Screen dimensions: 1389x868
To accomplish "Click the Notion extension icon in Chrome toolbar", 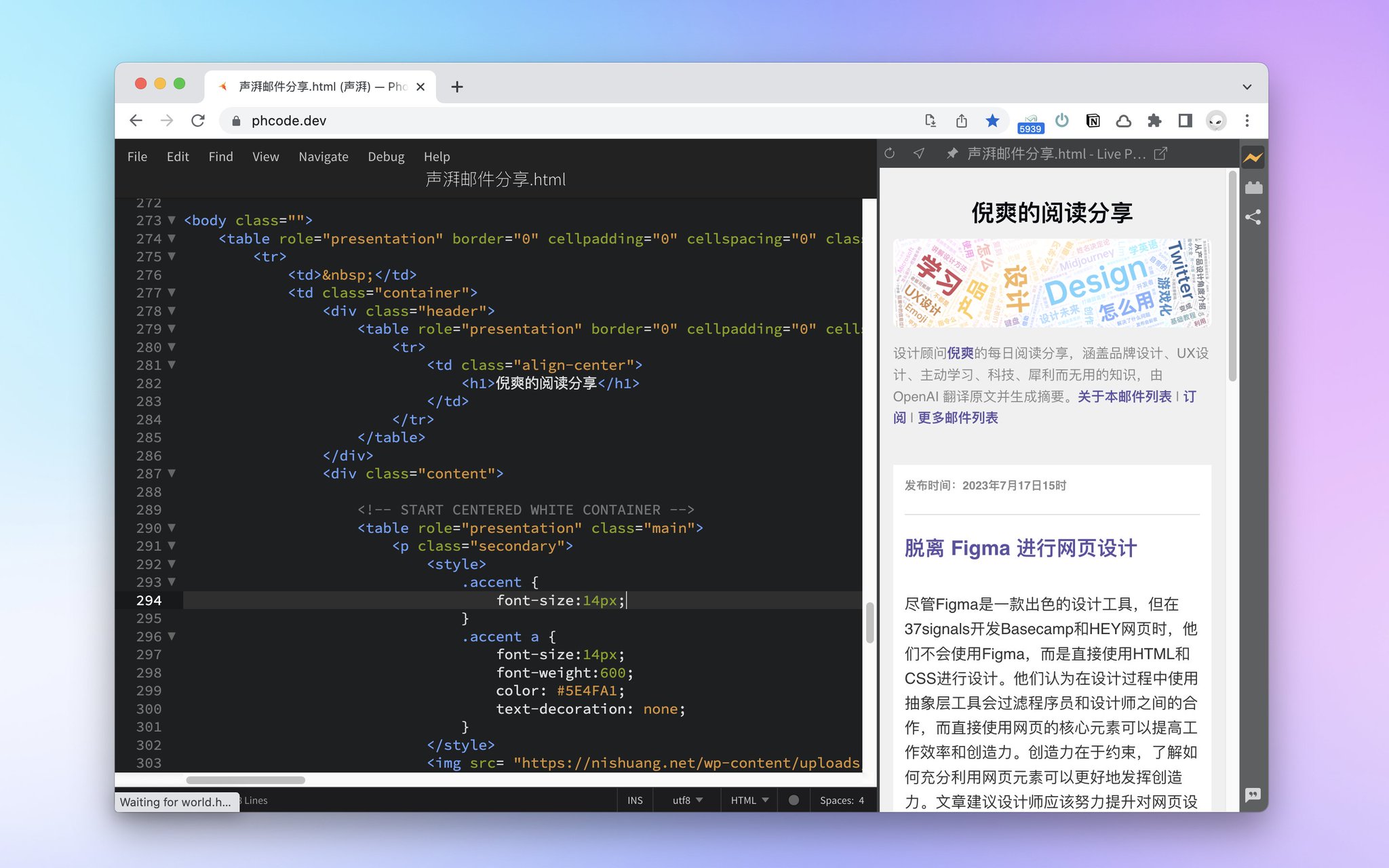I will point(1093,120).
